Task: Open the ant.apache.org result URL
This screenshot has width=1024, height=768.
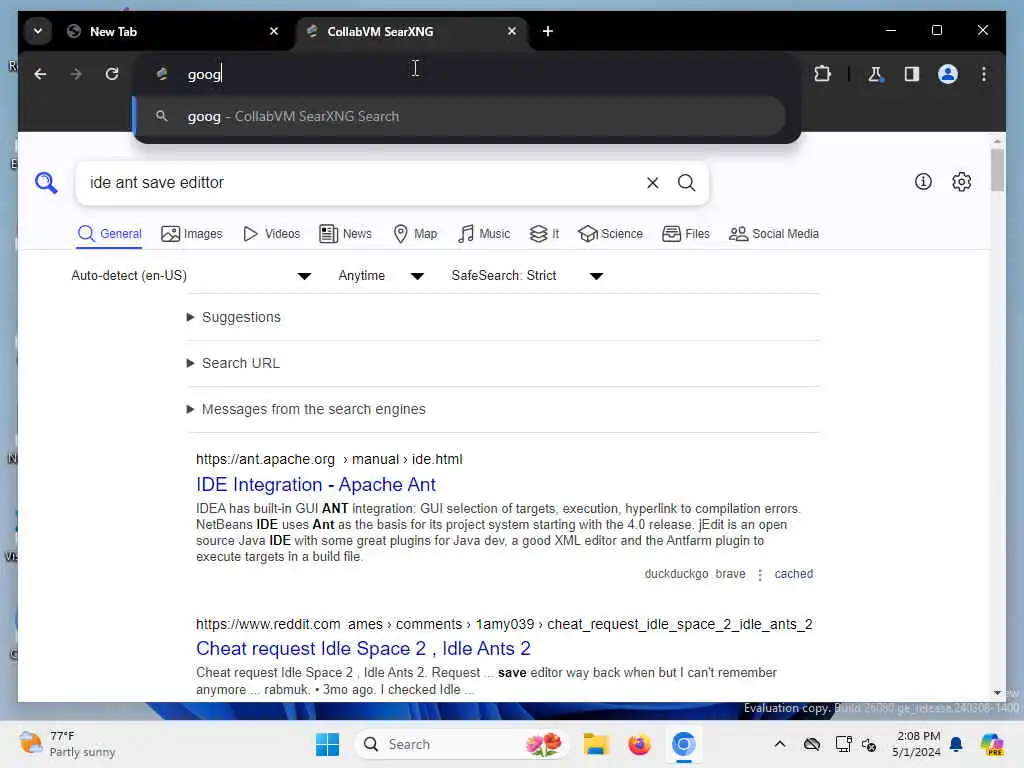Action: pos(329,459)
